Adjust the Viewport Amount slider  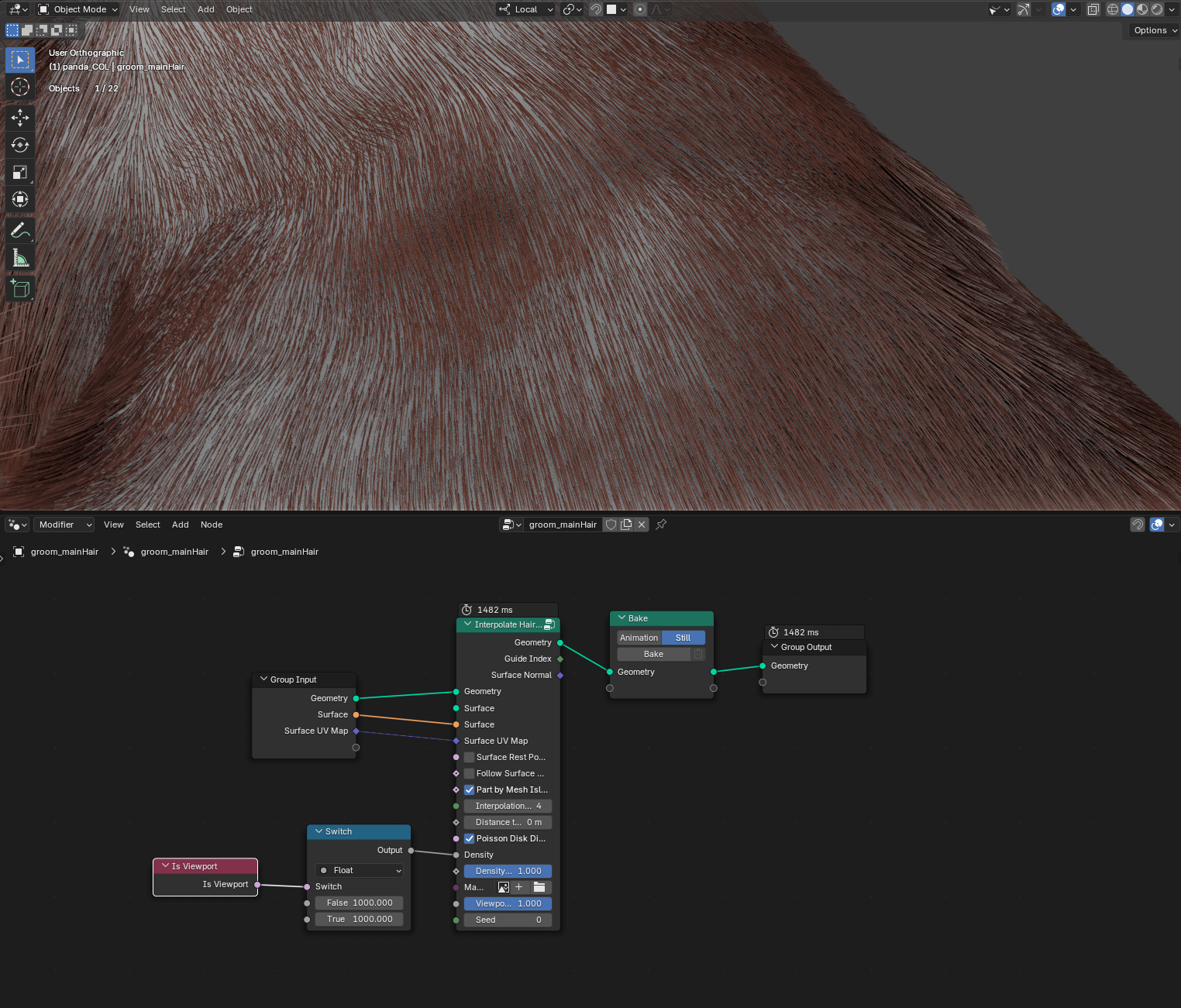(508, 903)
